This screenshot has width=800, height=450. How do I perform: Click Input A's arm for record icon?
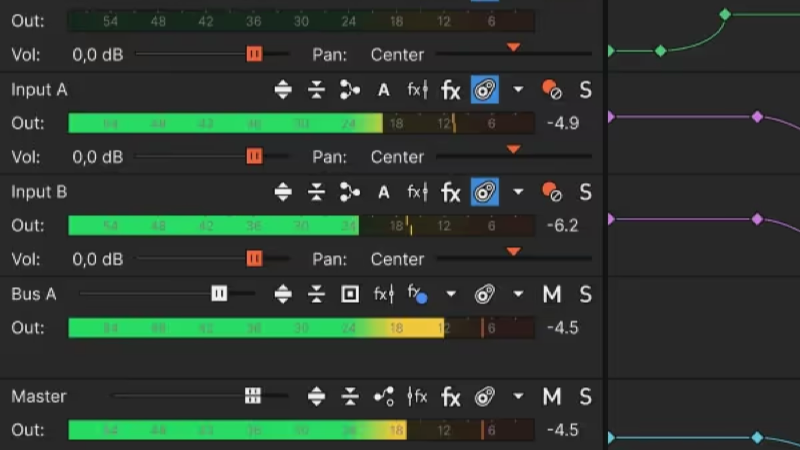[x=552, y=90]
